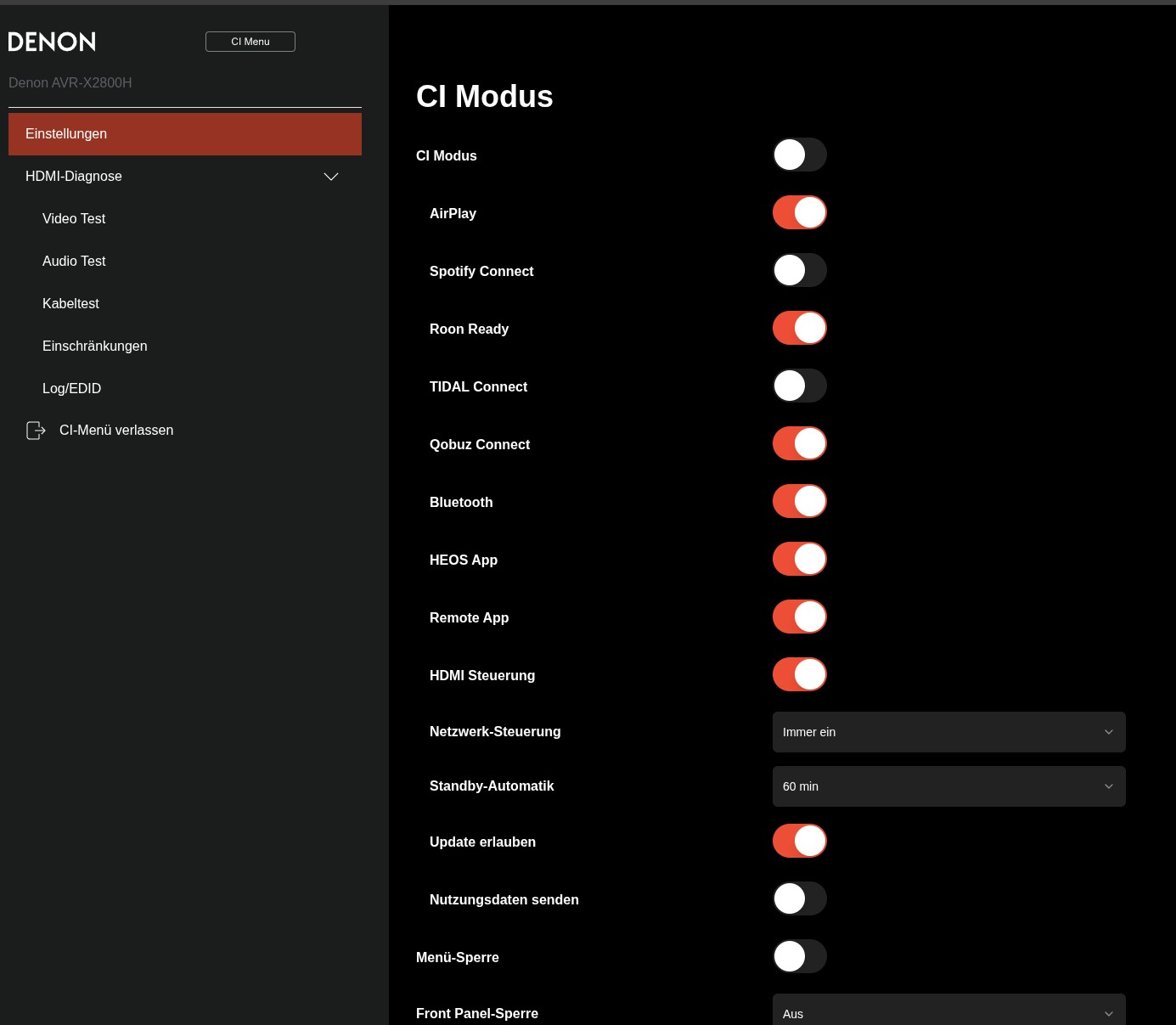Viewport: 1176px width, 1025px height.
Task: Click the Menü-Sperre label
Action: [x=458, y=957]
